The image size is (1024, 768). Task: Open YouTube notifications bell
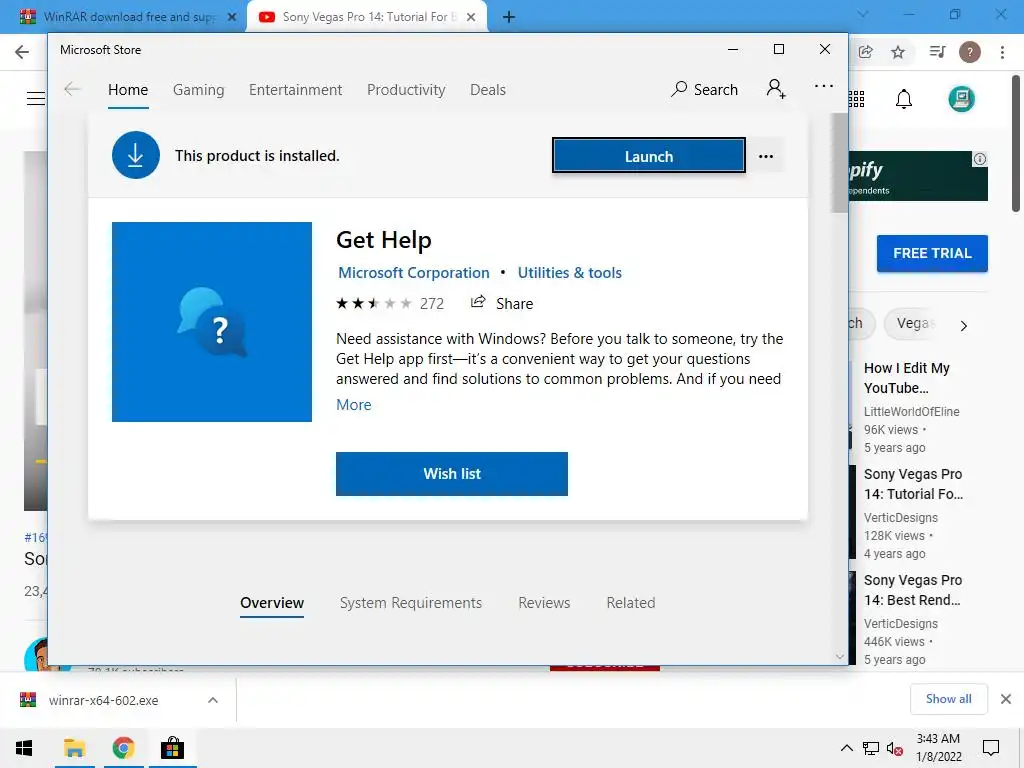click(904, 99)
